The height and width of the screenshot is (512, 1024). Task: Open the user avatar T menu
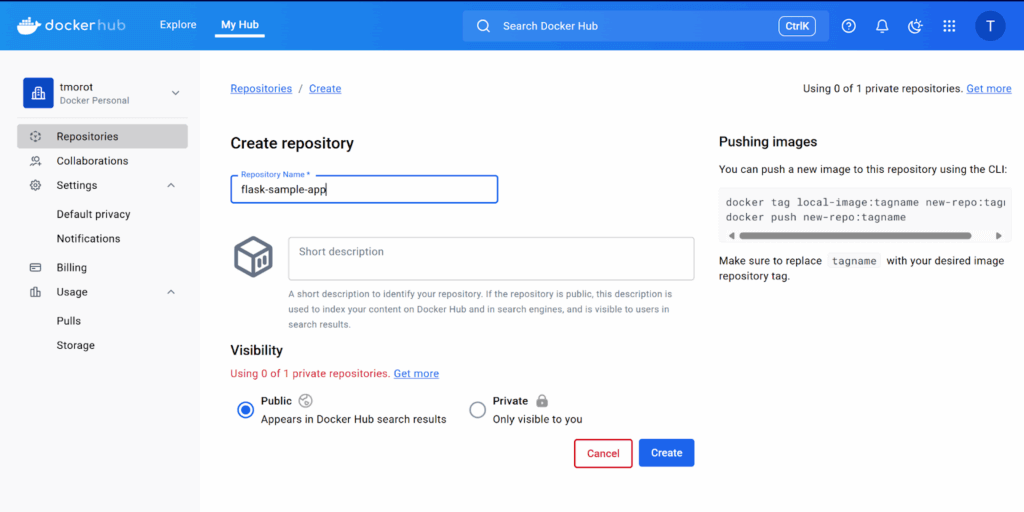click(990, 26)
